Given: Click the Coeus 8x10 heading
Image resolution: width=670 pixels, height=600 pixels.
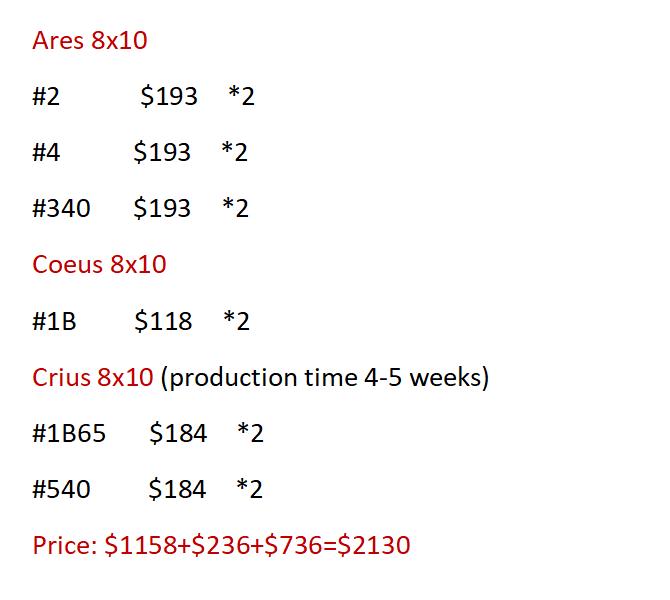Looking at the screenshot, I should pos(99,264).
